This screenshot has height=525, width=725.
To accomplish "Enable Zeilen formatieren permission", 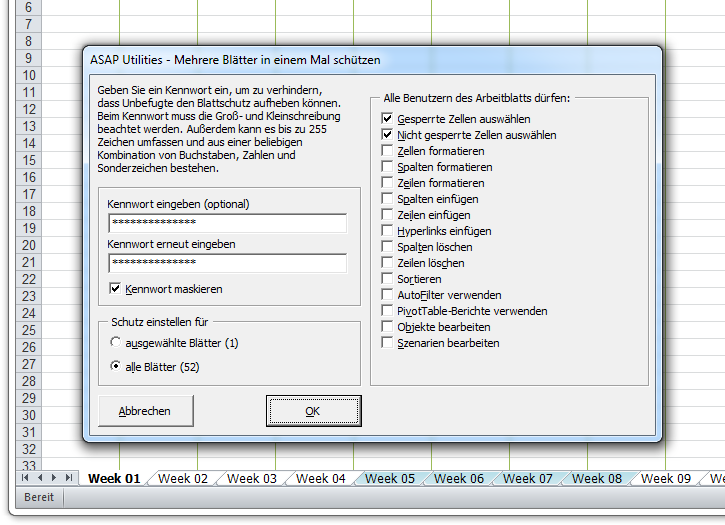I will (x=387, y=183).
